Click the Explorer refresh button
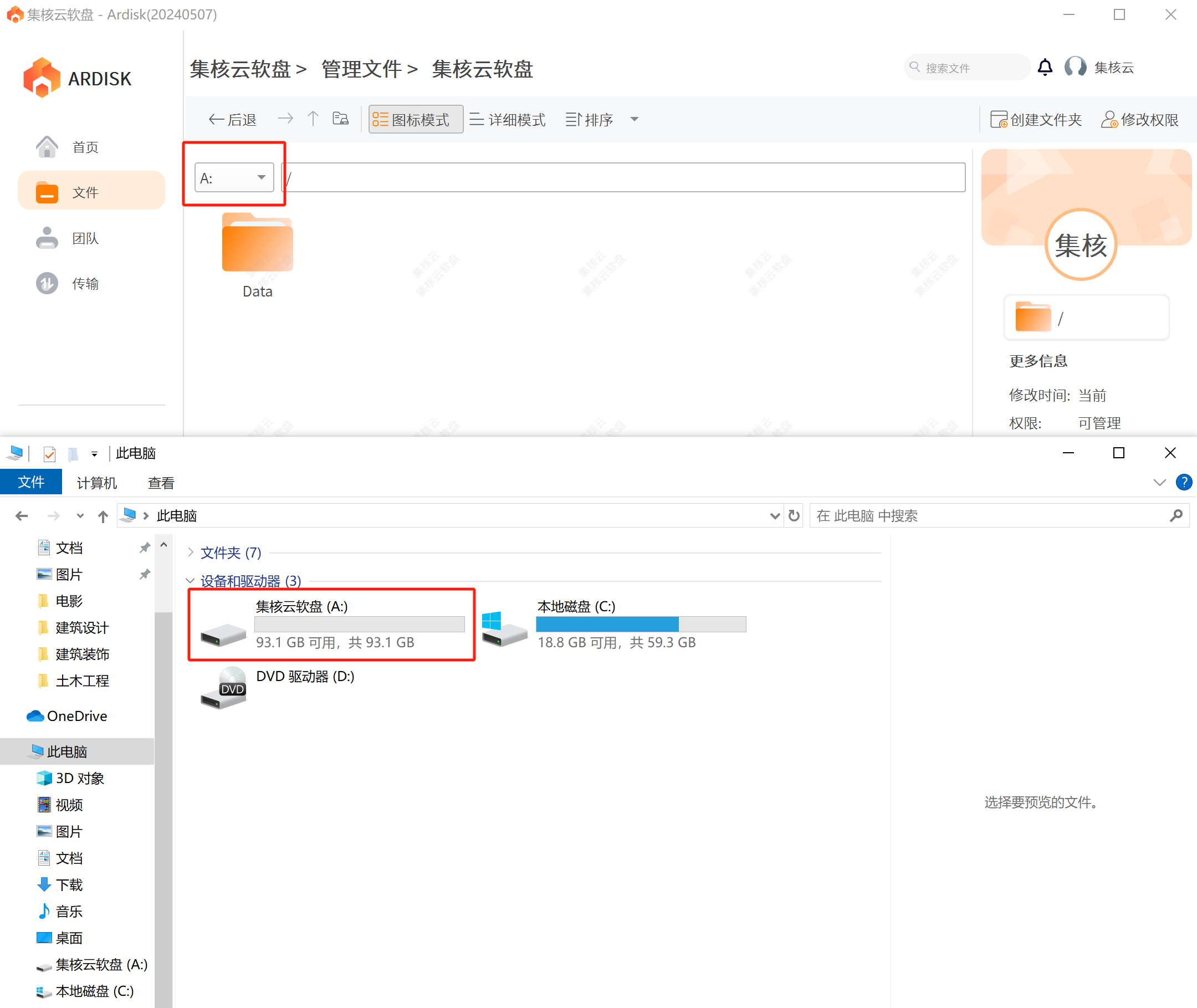Screen dimensions: 1197x1008 [794, 516]
